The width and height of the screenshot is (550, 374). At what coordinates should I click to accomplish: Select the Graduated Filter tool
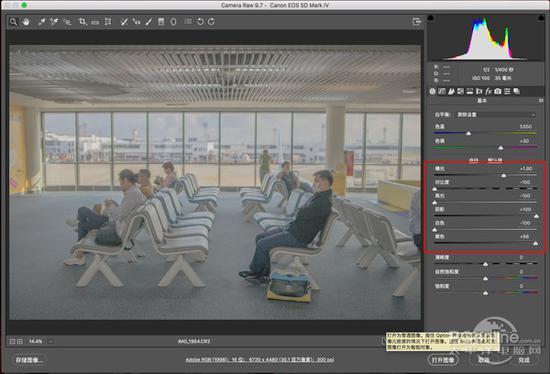[x=161, y=22]
